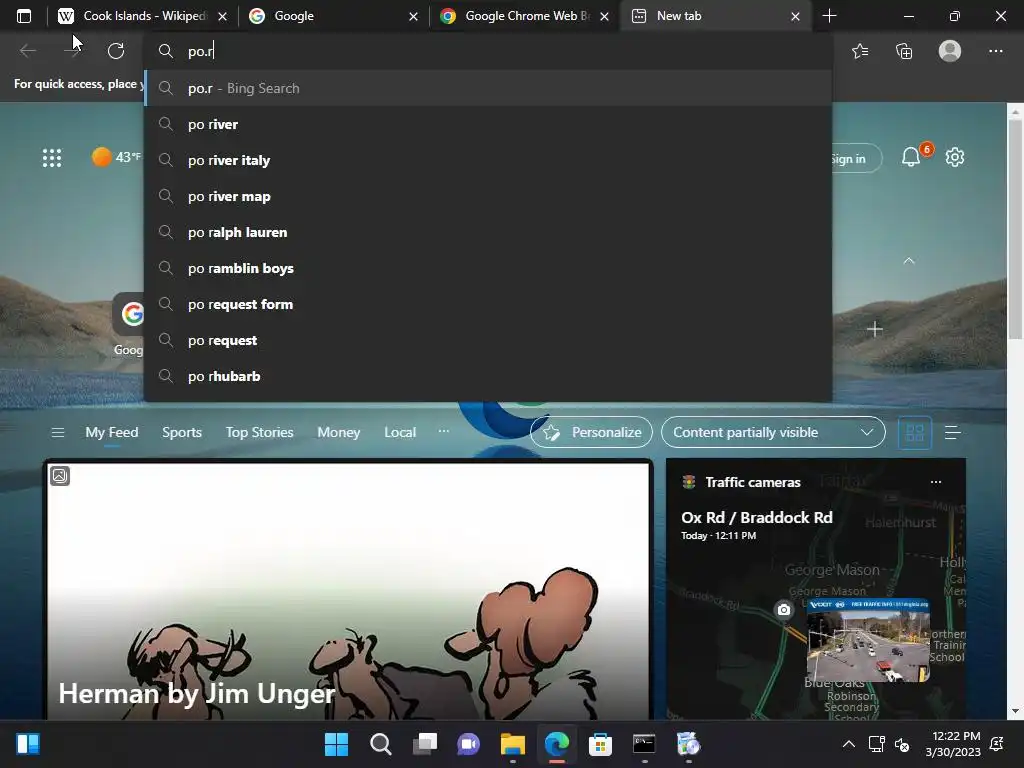Open the feed hamburger menu icon
1024x768 pixels.
point(57,432)
